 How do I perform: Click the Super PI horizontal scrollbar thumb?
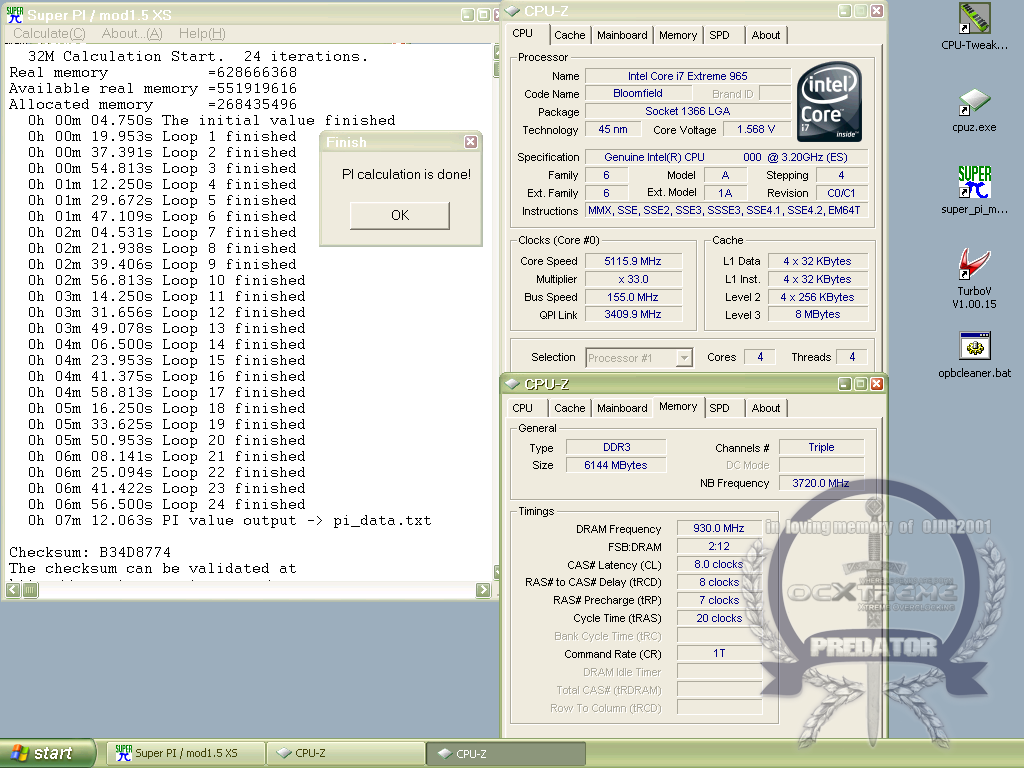[x=30, y=590]
